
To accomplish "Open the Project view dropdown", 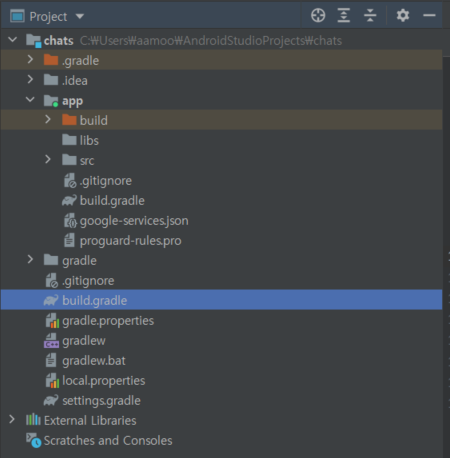I will 80,16.
